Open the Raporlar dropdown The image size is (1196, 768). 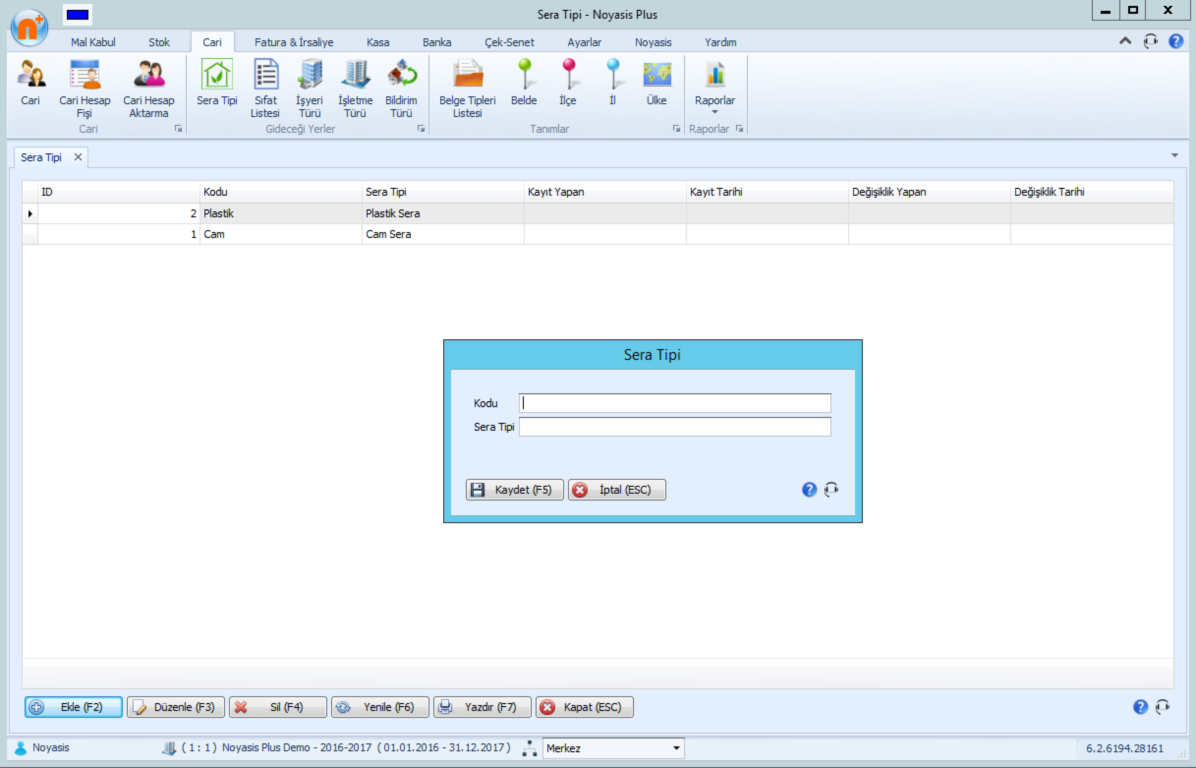tap(715, 87)
